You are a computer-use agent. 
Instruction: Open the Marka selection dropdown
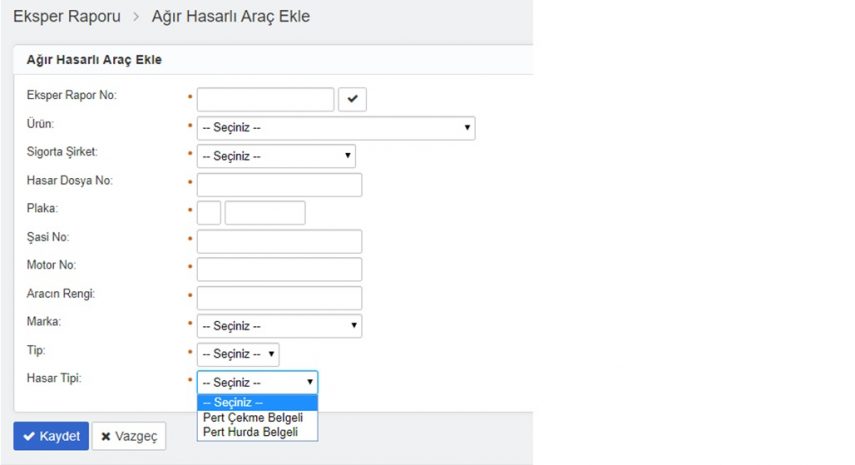pos(279,326)
